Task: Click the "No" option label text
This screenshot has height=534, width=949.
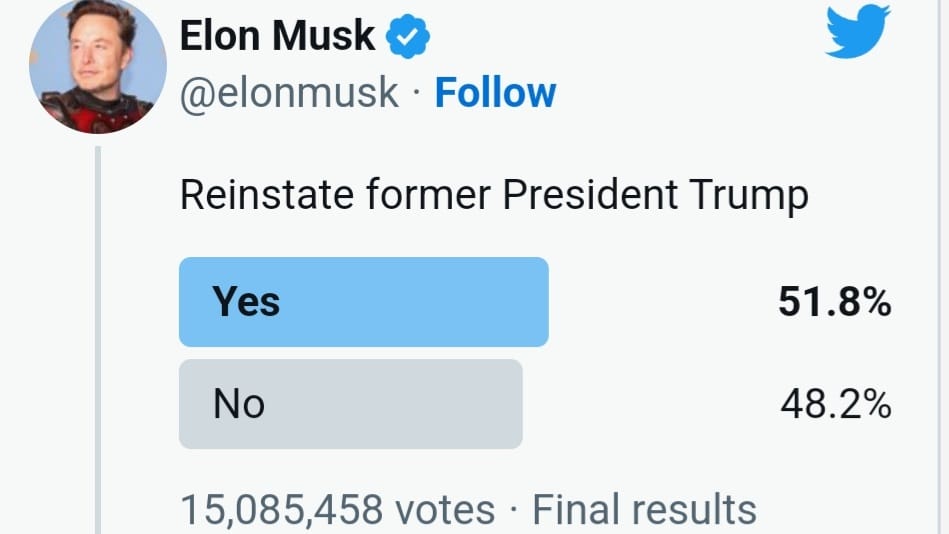Action: tap(239, 404)
